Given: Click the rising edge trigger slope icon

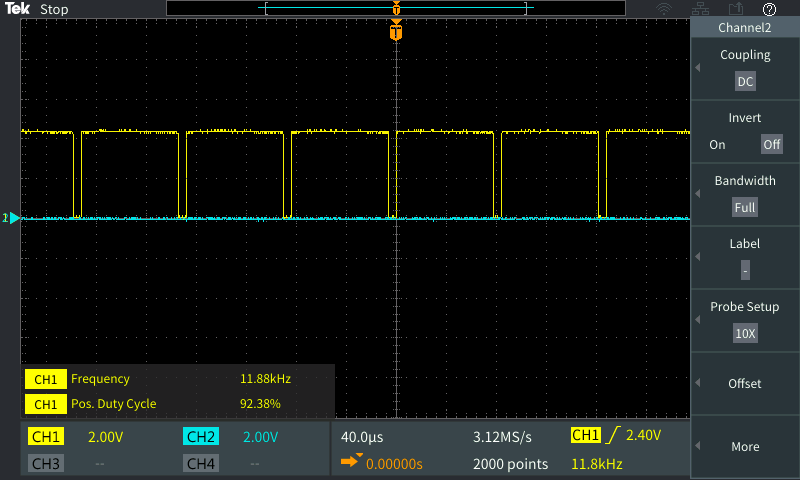Looking at the screenshot, I should pyautogui.click(x=613, y=435).
